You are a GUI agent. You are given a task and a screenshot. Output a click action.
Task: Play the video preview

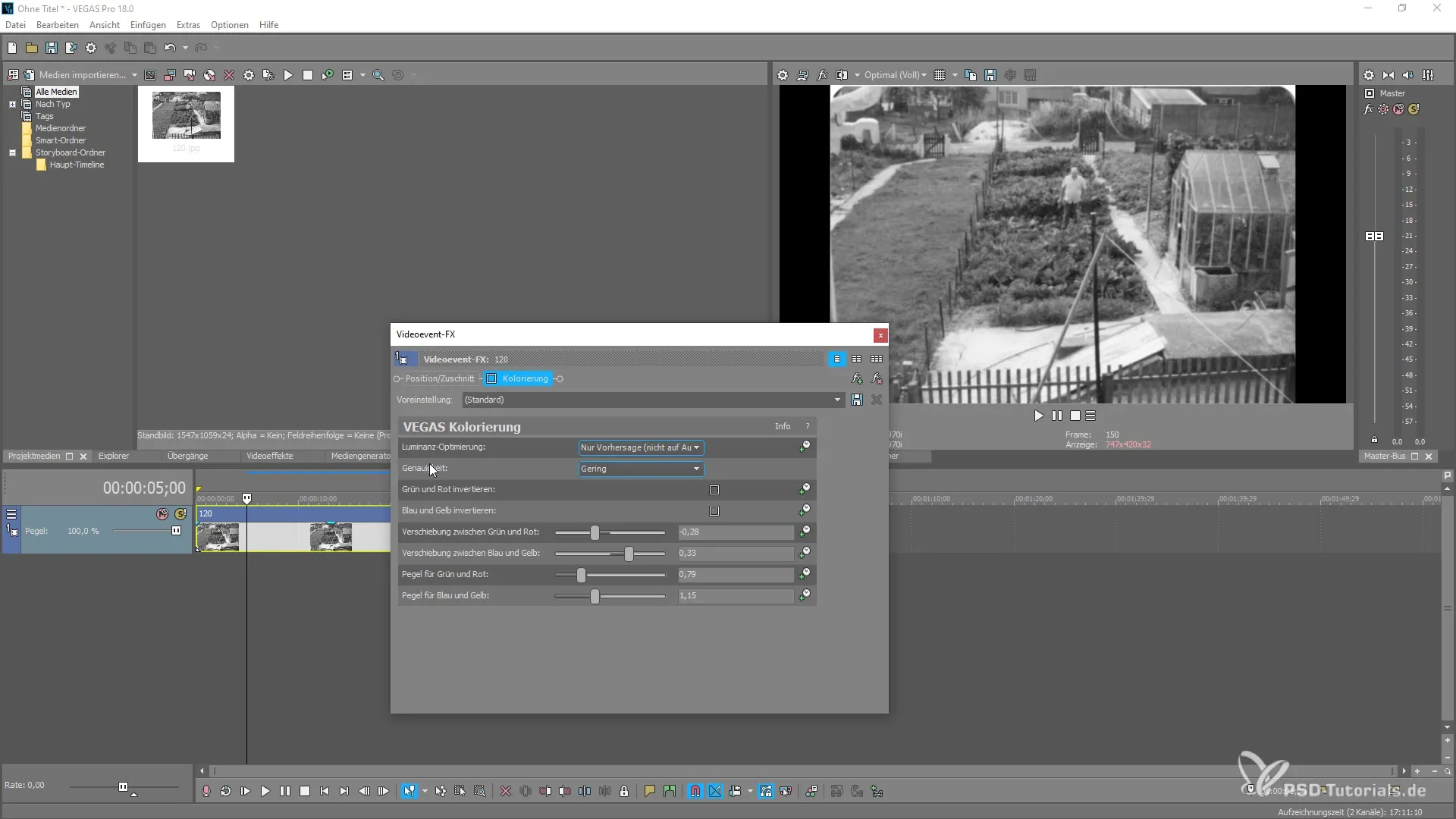pos(1039,416)
